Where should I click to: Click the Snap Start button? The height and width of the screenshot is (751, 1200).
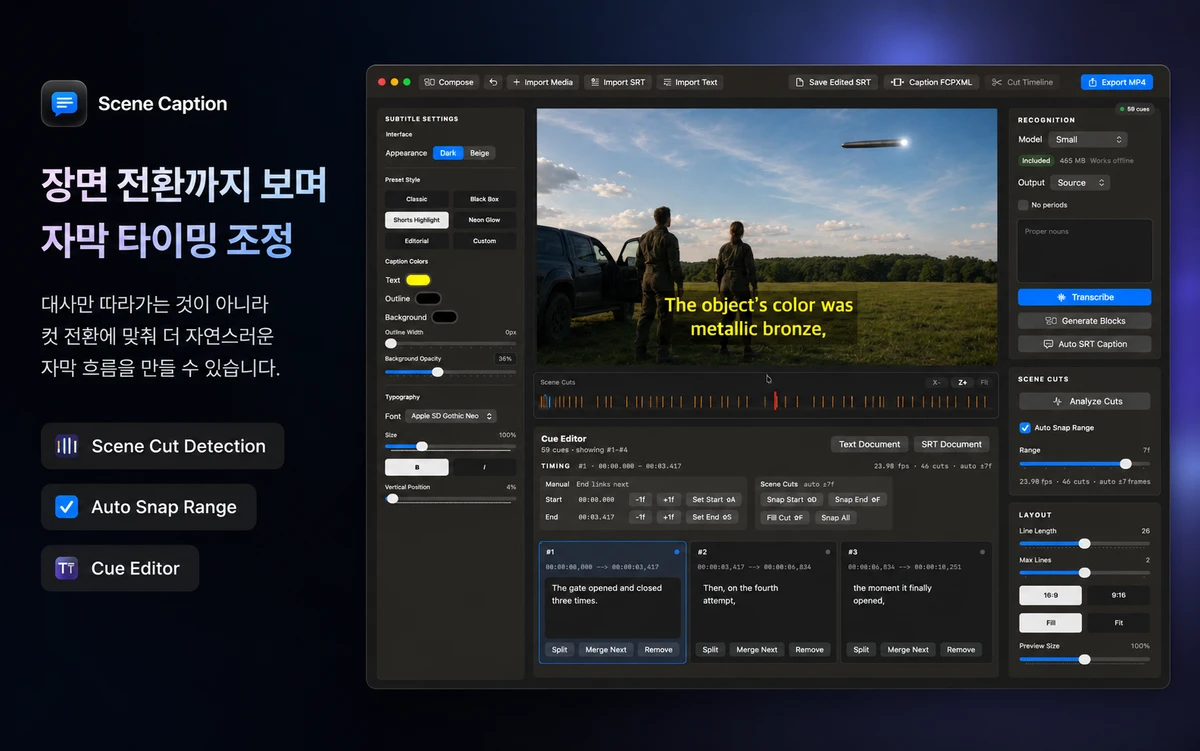(x=791, y=499)
